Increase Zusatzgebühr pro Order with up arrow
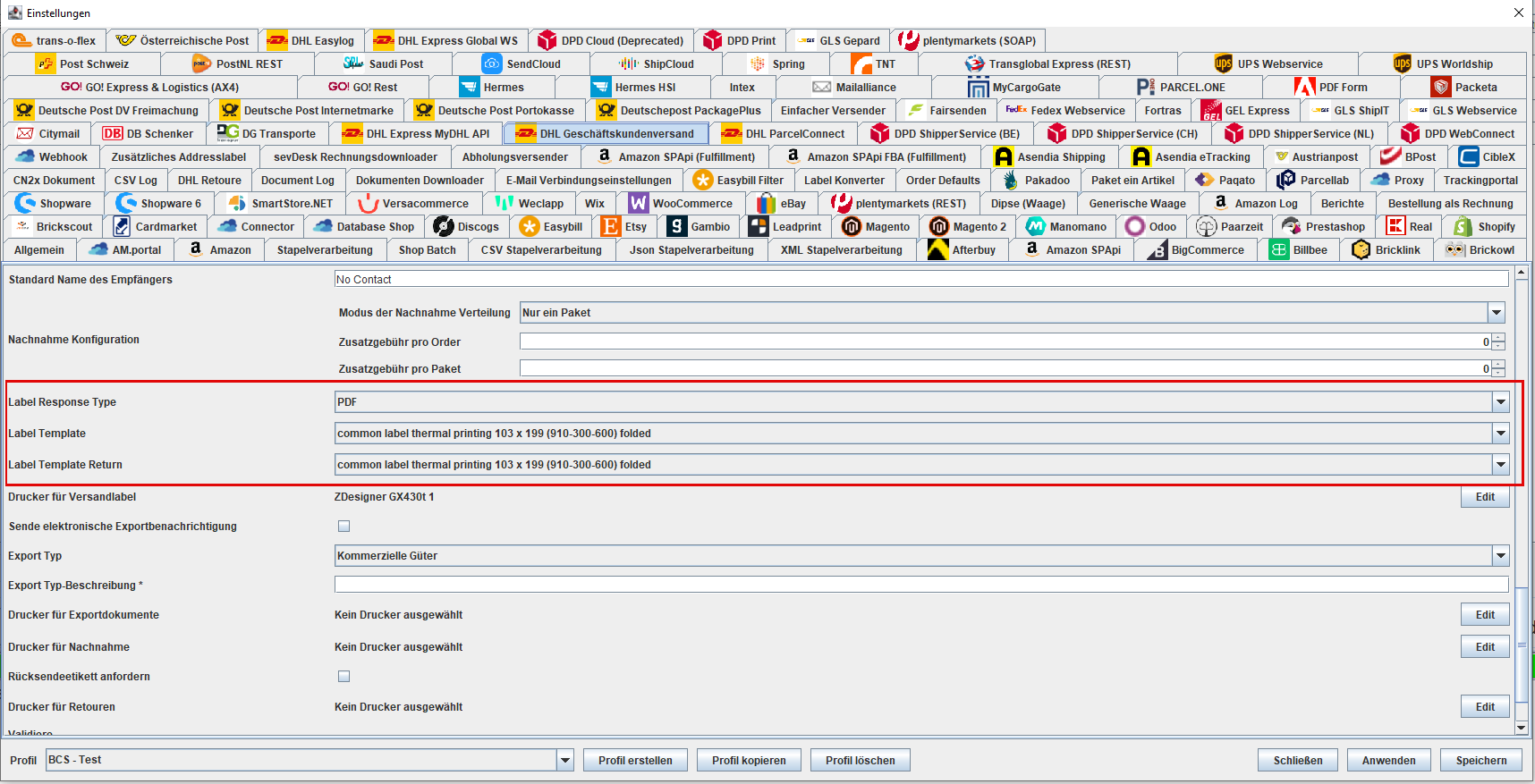 click(x=1498, y=338)
